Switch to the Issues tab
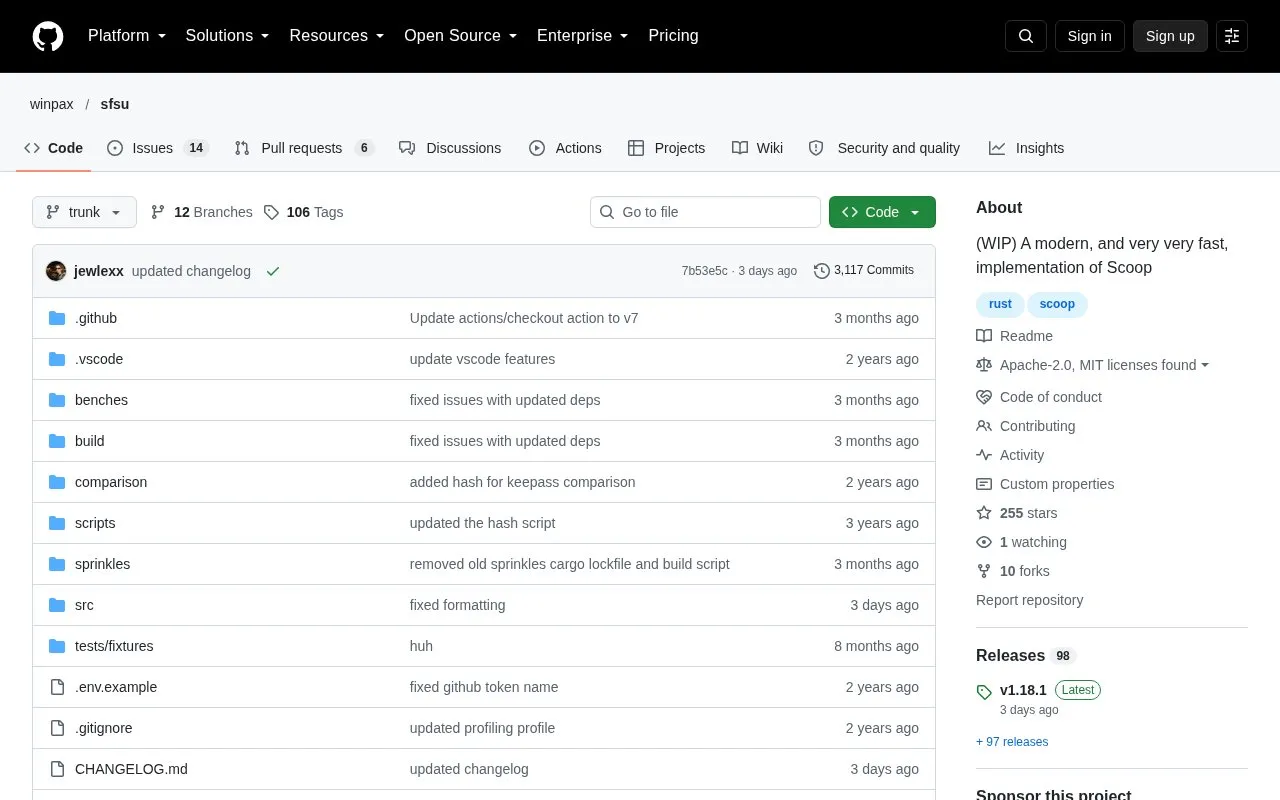 click(x=157, y=148)
